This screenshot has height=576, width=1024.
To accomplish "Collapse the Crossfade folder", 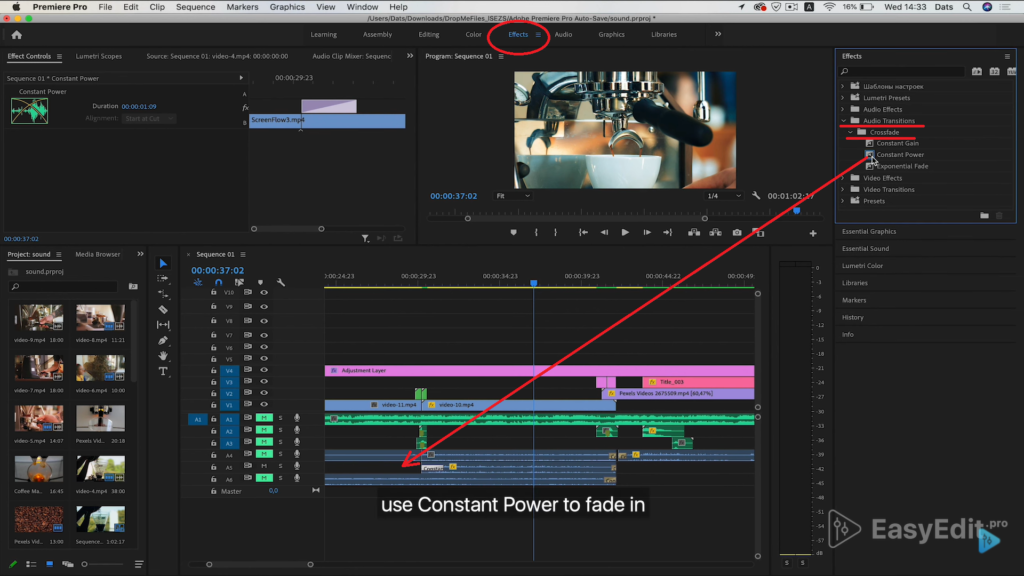I will 850,132.
